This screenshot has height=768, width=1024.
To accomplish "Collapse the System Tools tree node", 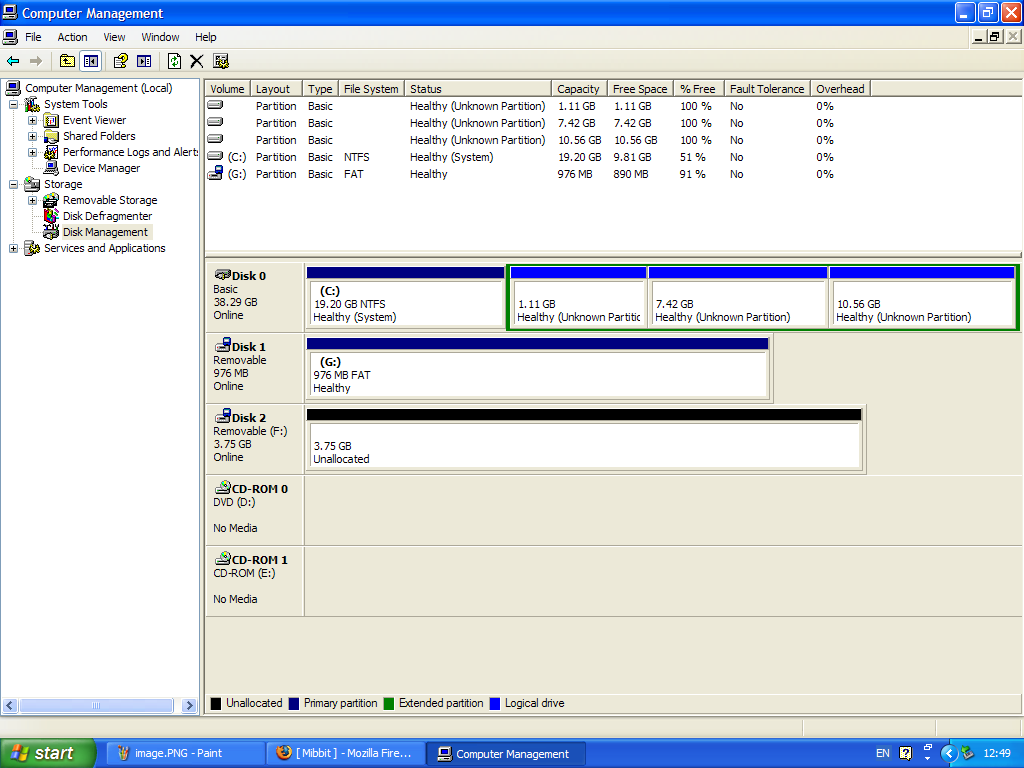I will point(14,104).
